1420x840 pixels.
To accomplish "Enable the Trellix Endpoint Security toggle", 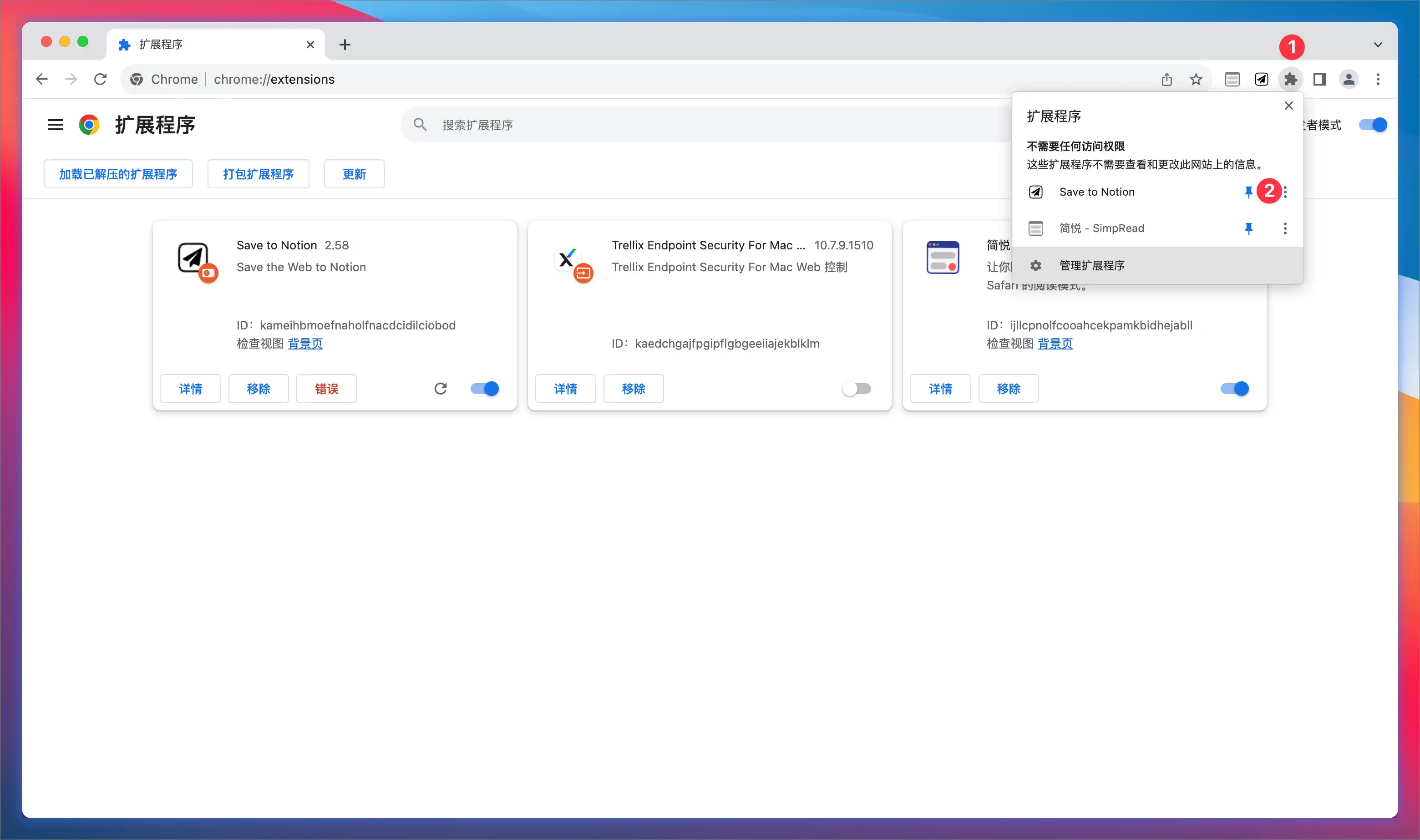I will tap(856, 389).
